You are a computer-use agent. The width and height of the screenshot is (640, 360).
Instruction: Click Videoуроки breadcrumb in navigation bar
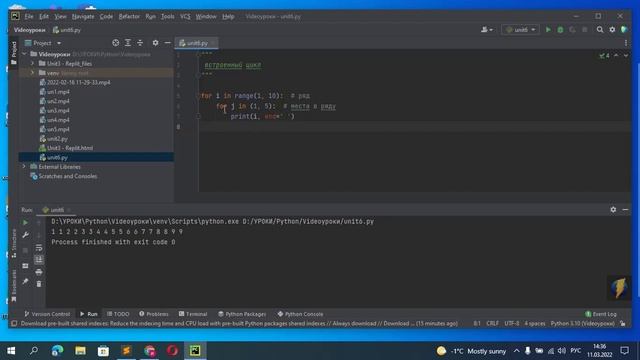(x=29, y=30)
